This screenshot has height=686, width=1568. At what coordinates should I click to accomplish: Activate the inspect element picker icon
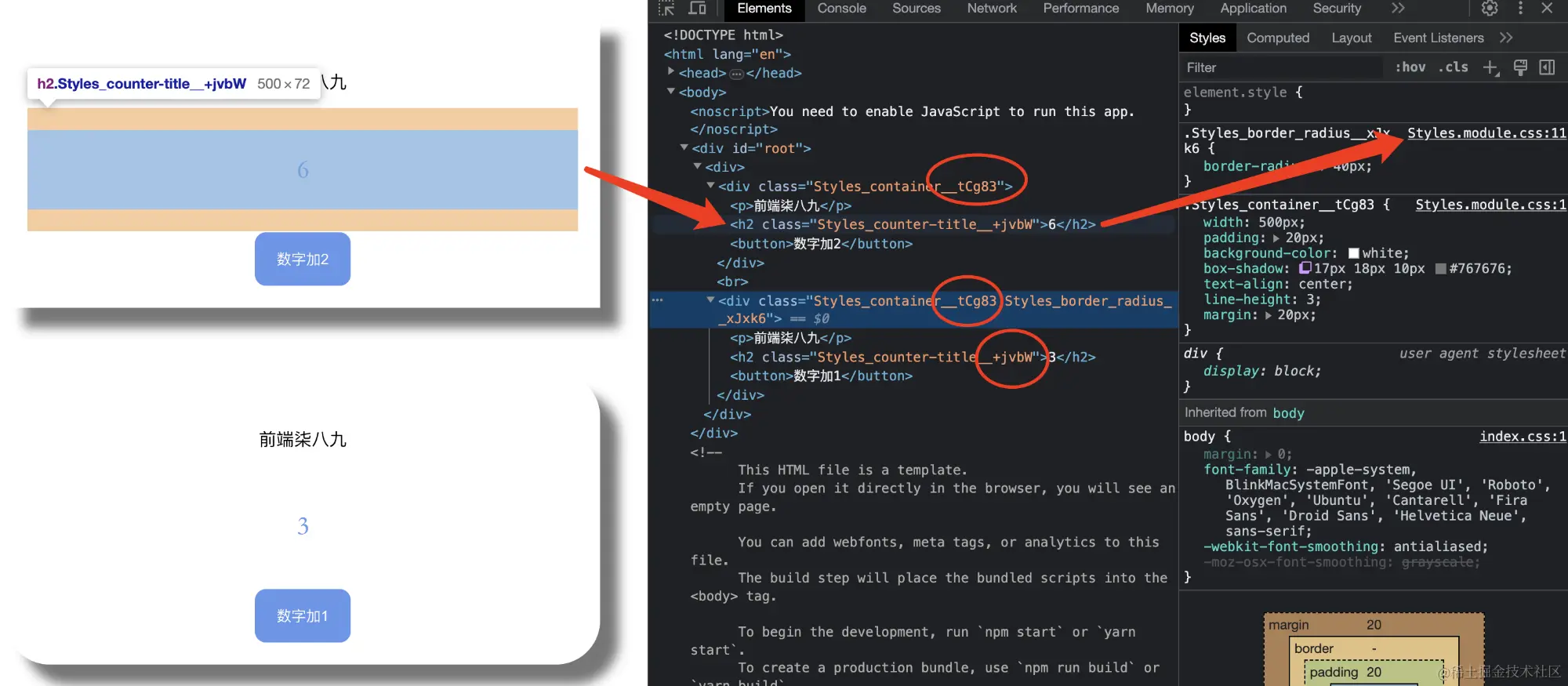[666, 9]
